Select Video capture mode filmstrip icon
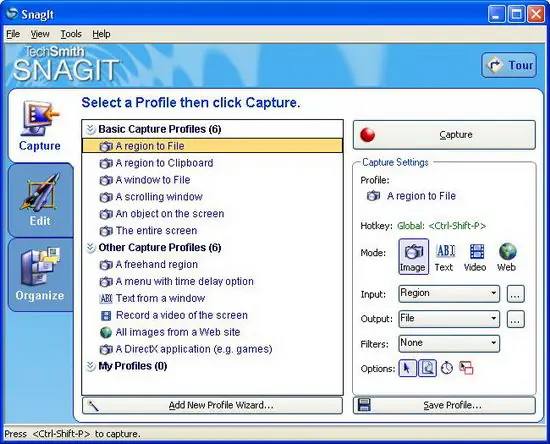 [x=476, y=257]
